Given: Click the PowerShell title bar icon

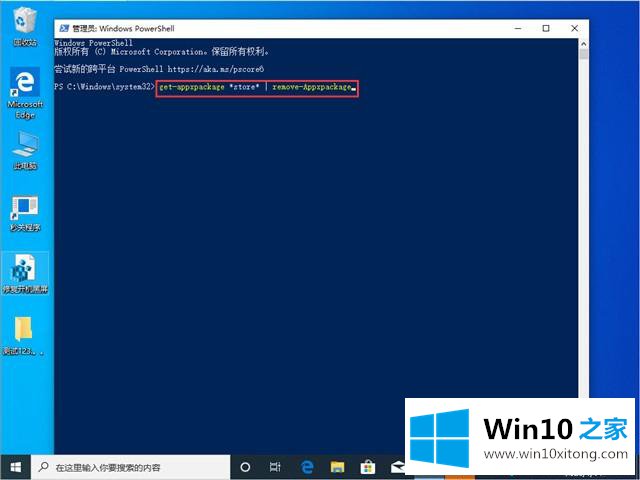Looking at the screenshot, I should coord(64,29).
